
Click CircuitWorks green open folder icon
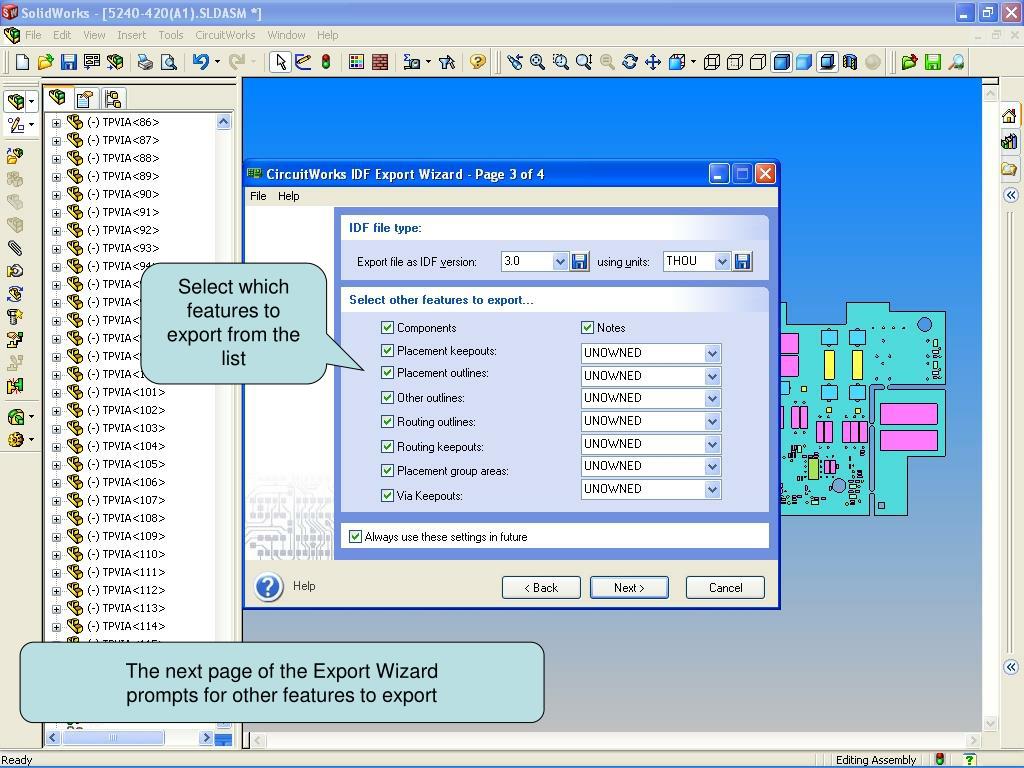click(x=909, y=62)
